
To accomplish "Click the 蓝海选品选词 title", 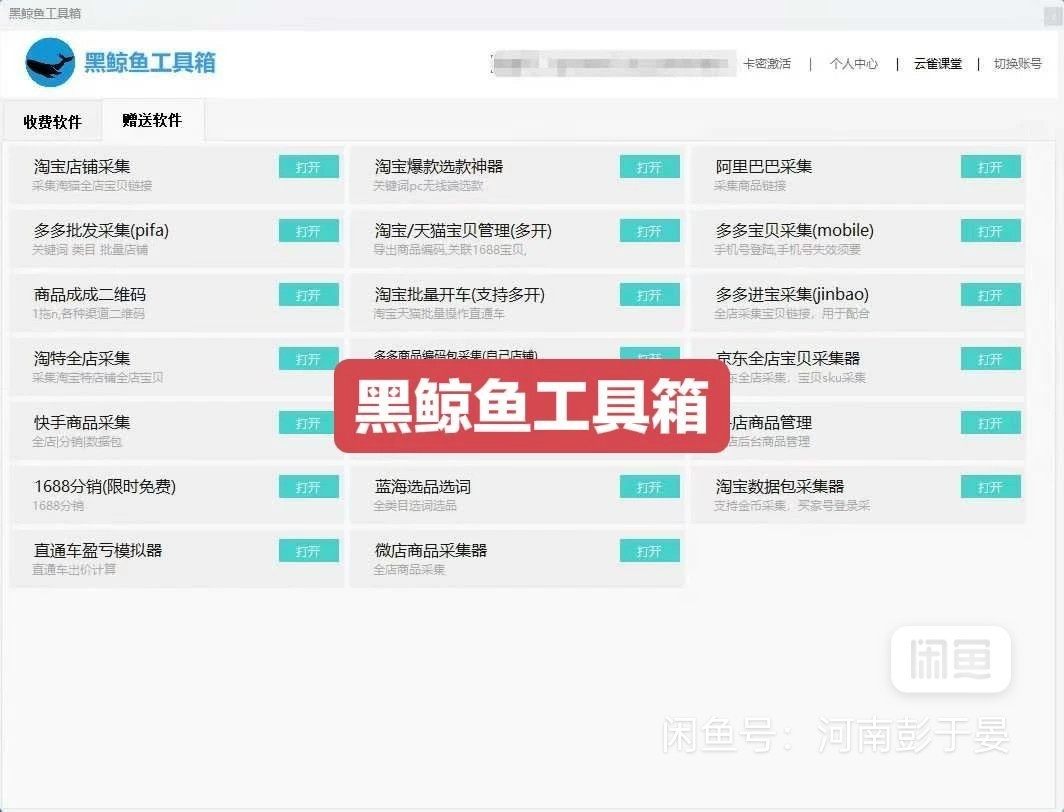I will tap(423, 486).
